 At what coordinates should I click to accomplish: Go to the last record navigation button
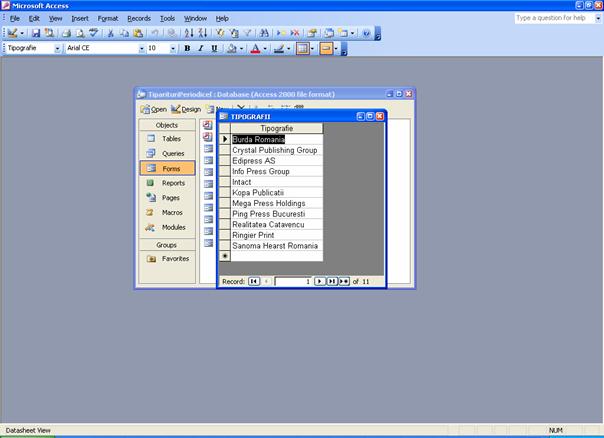pos(332,282)
